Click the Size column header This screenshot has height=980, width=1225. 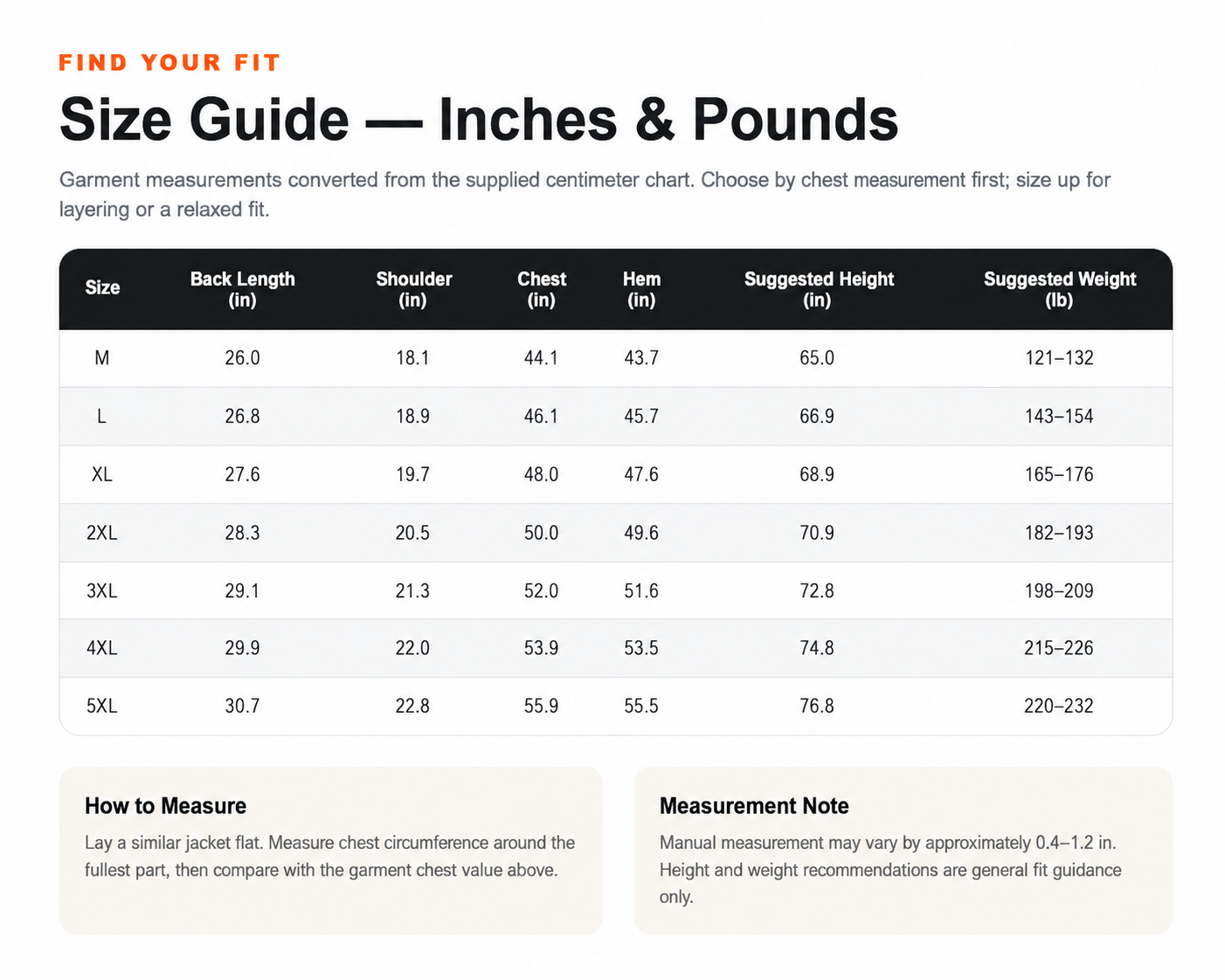102,288
